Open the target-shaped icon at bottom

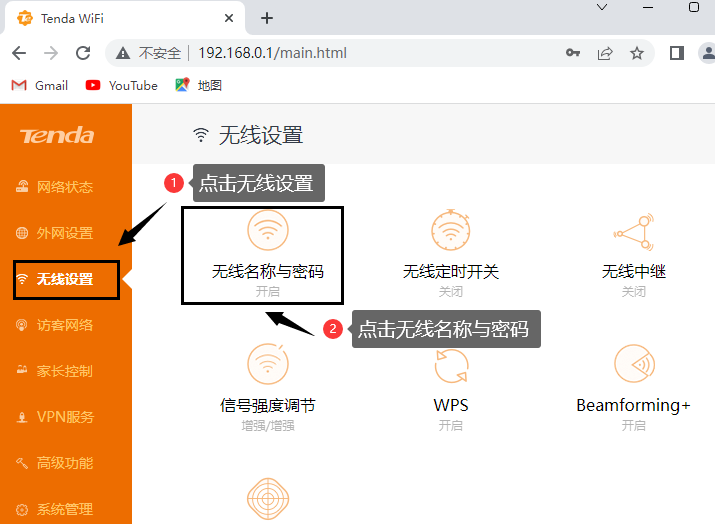click(268, 498)
